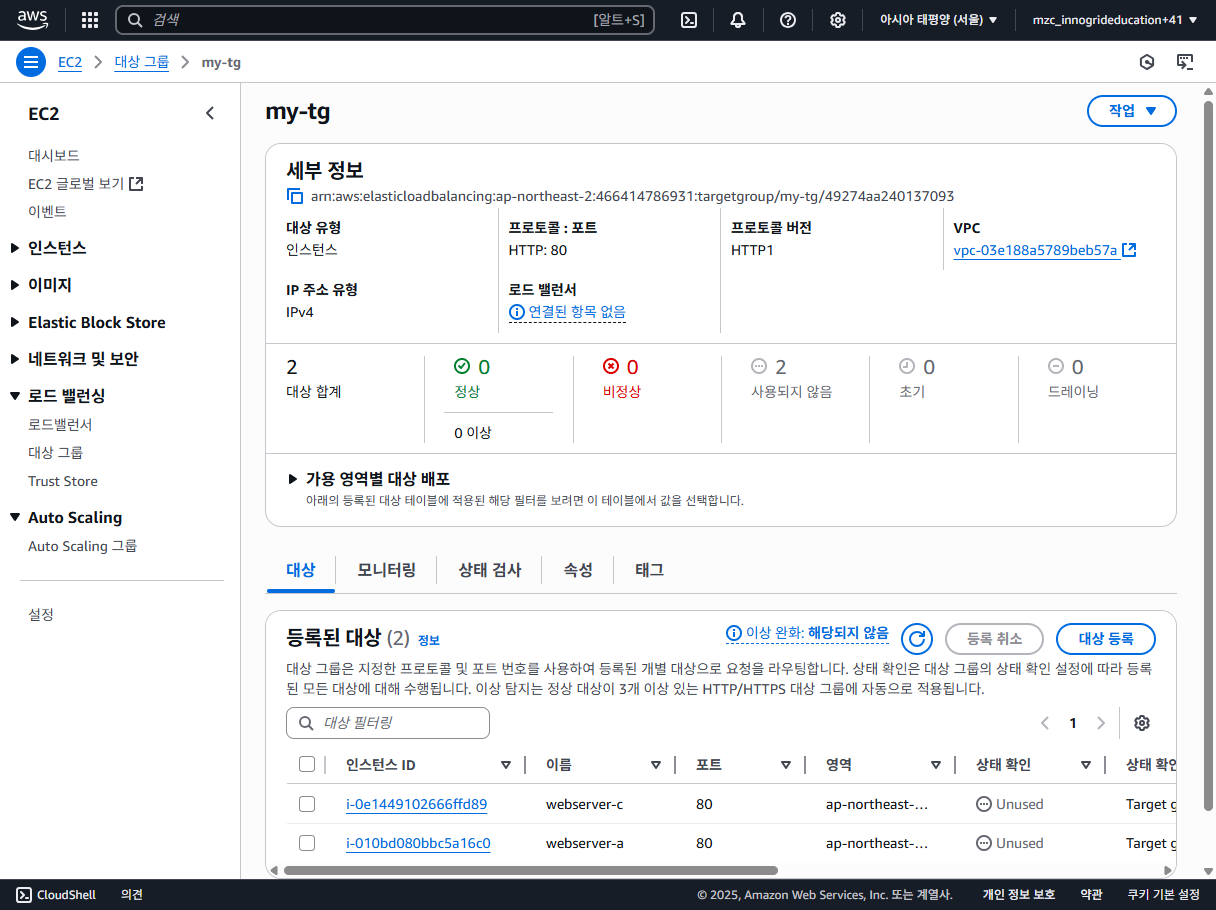Open 쿠키 기본 설정 in footer
The width and height of the screenshot is (1216, 910).
1164,895
